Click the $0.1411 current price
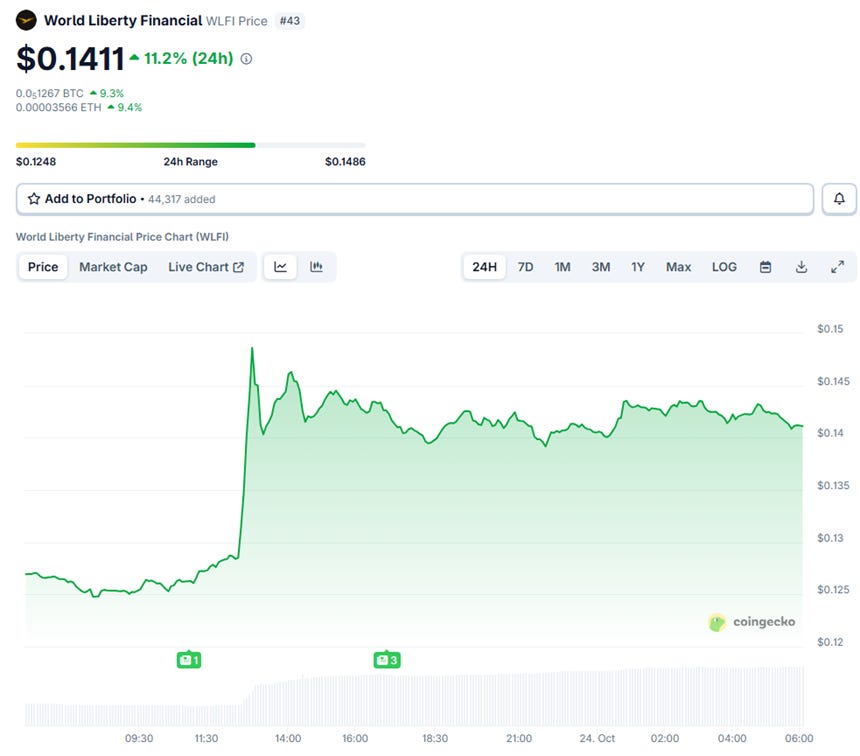 tap(71, 59)
